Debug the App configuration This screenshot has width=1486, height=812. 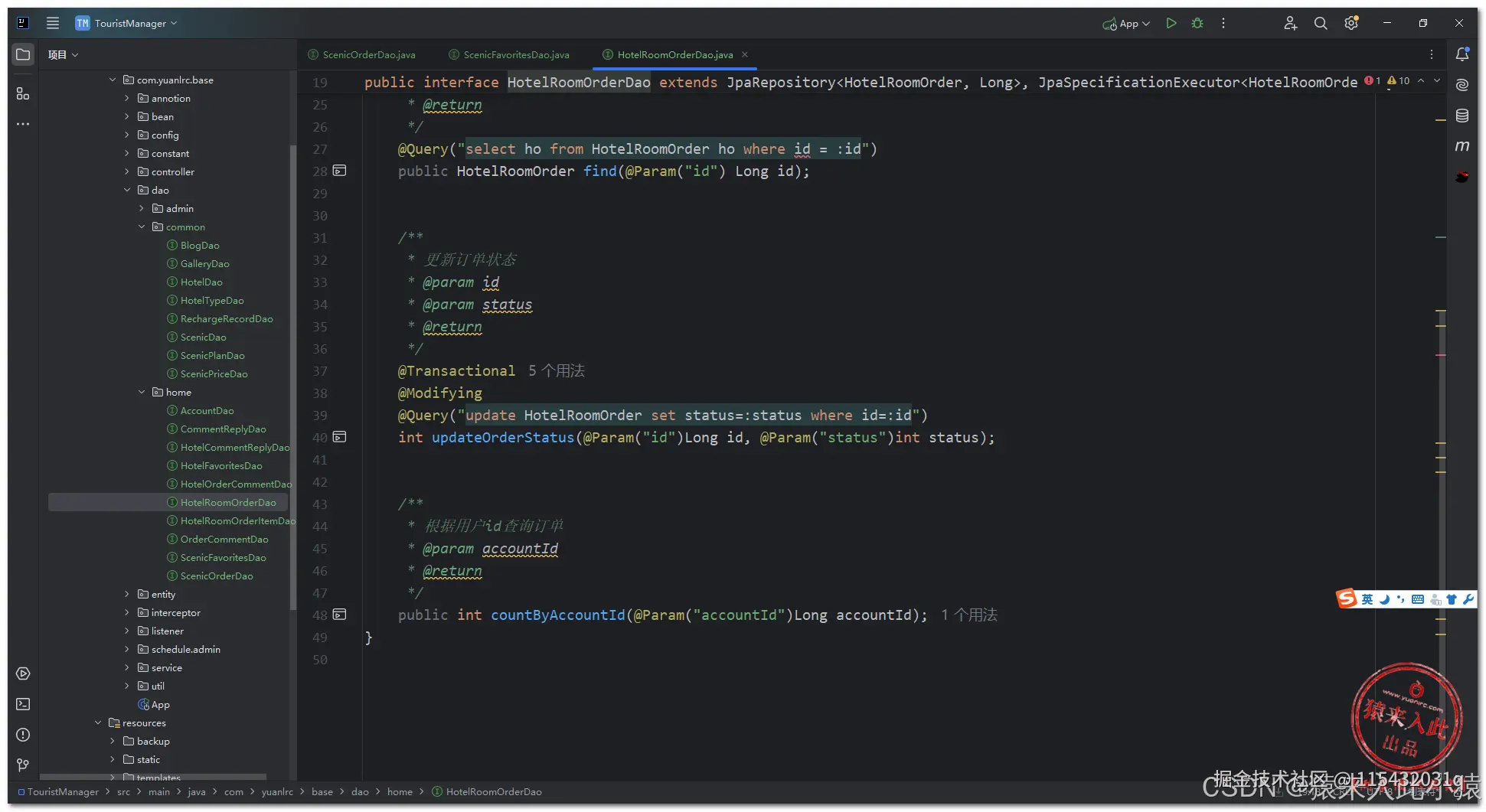pyautogui.click(x=1197, y=23)
